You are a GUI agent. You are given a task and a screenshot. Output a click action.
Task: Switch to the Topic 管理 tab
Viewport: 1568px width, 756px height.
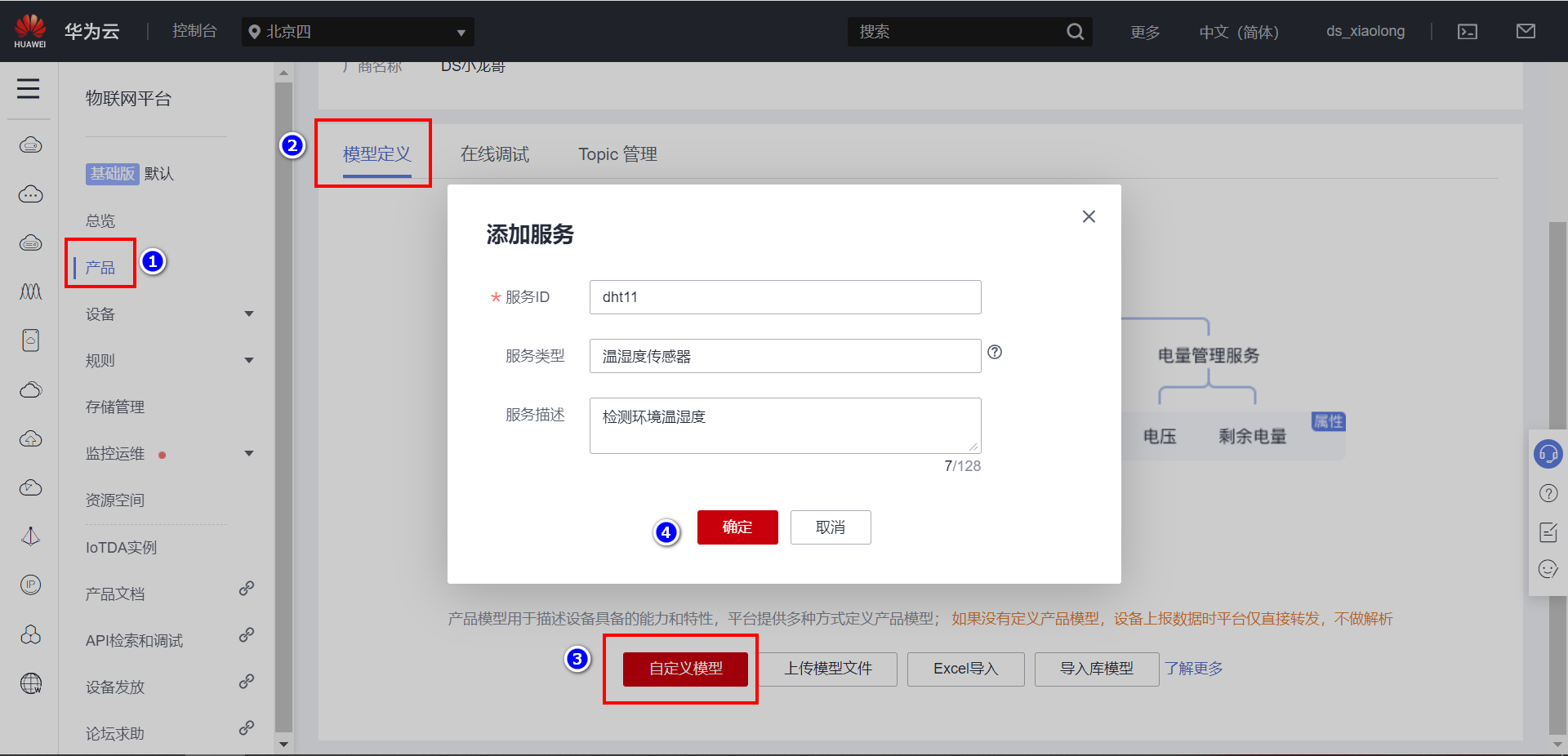pyautogui.click(x=618, y=154)
